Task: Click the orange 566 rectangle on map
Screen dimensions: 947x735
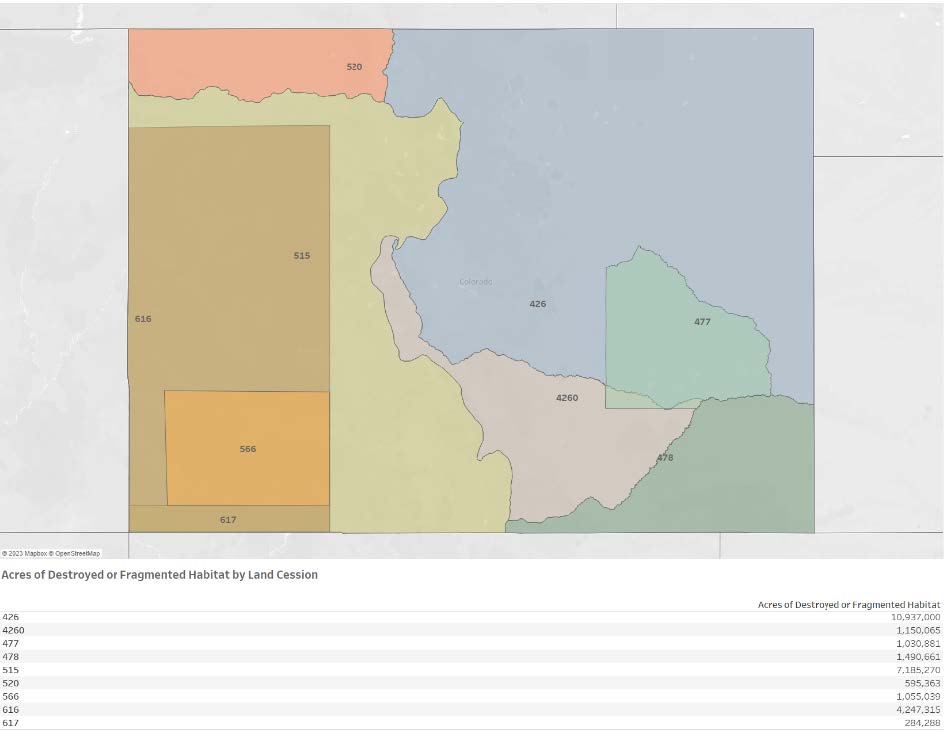Action: tap(248, 449)
